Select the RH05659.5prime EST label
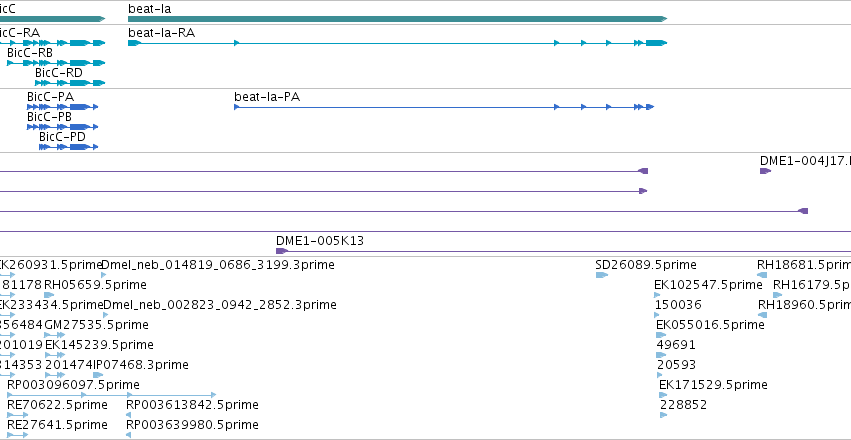 point(96,285)
